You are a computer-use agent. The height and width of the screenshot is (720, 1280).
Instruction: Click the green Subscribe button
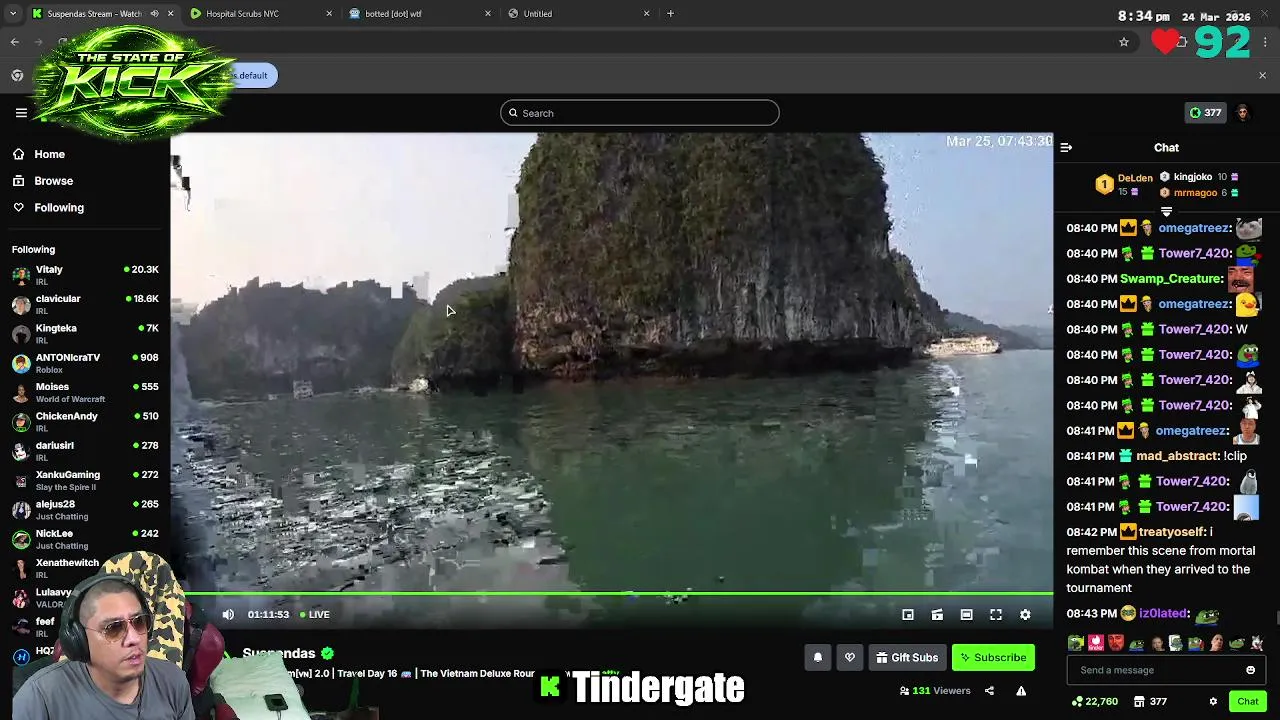(x=993, y=658)
